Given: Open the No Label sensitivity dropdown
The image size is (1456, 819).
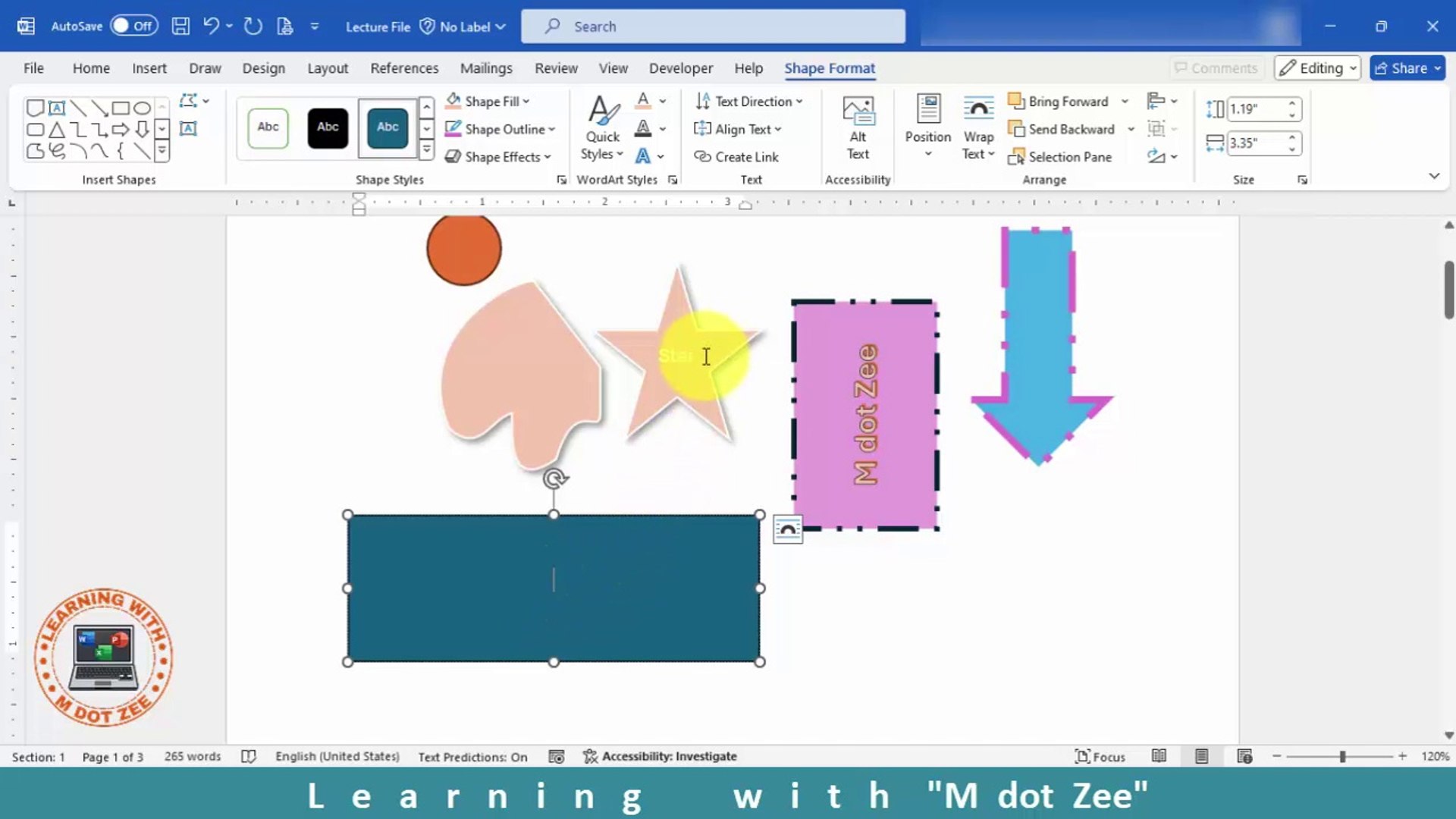Looking at the screenshot, I should [x=461, y=26].
